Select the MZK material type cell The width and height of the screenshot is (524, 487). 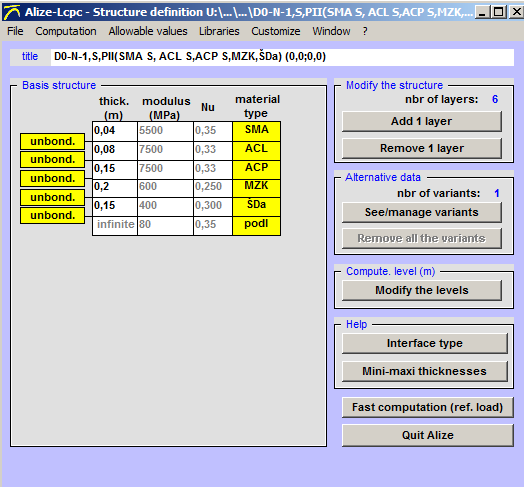256,188
